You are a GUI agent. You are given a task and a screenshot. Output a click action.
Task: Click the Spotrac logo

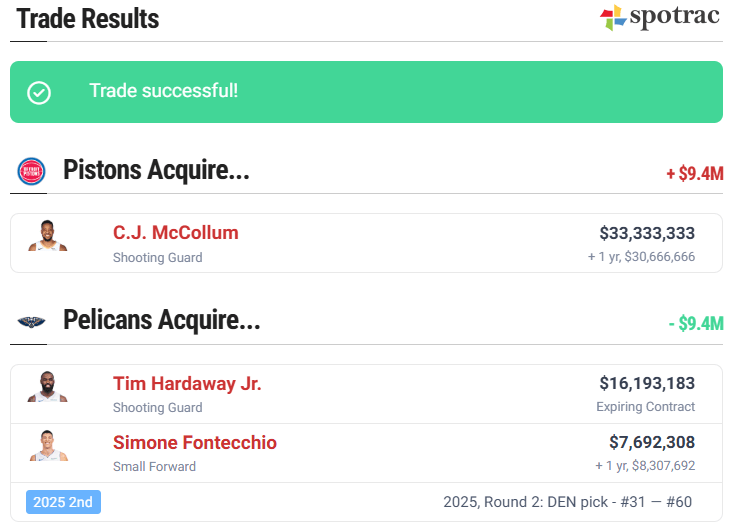click(x=659, y=18)
